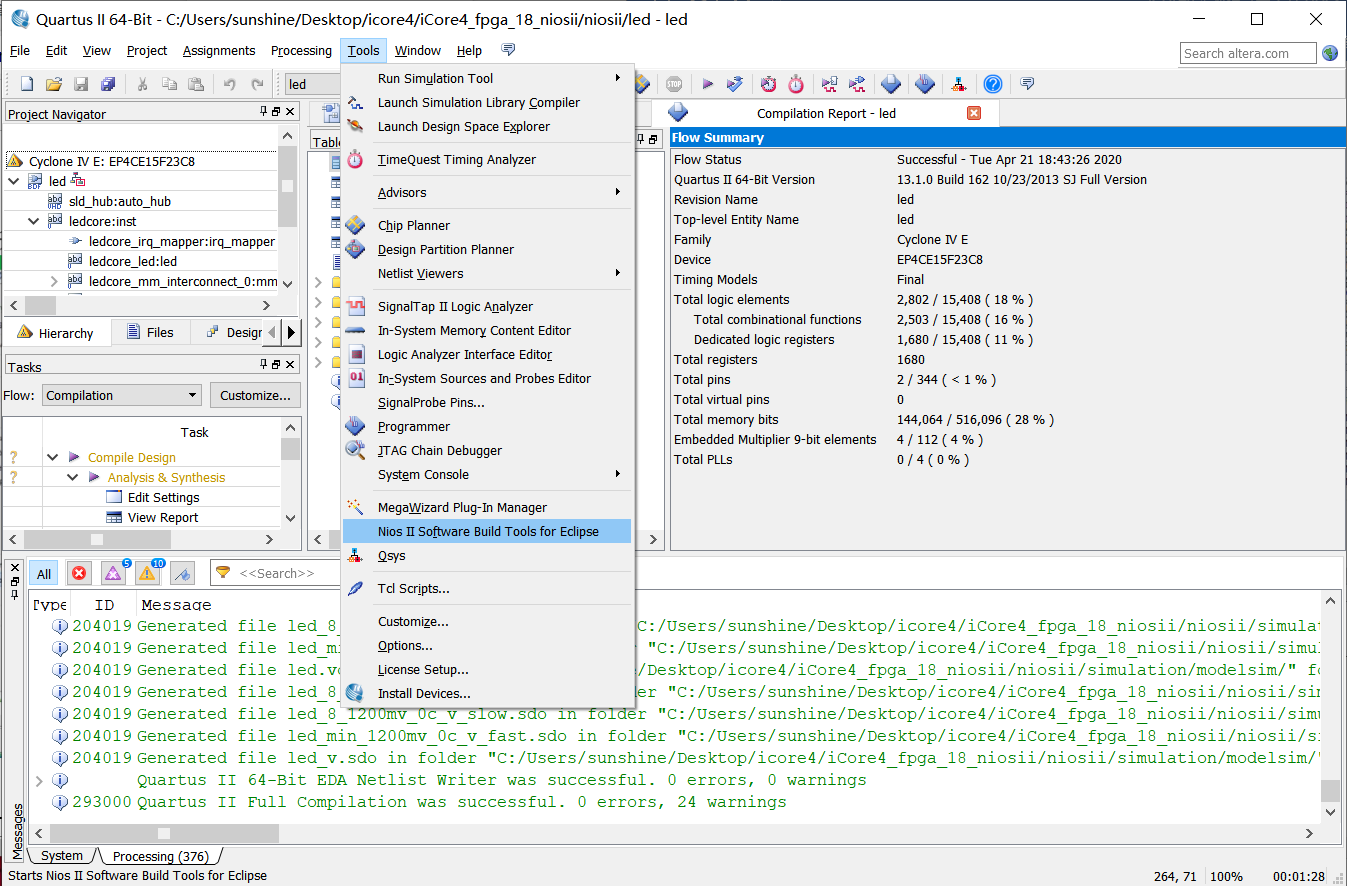Toggle the warning messages filter
The width and height of the screenshot is (1347, 886).
pyautogui.click(x=147, y=574)
